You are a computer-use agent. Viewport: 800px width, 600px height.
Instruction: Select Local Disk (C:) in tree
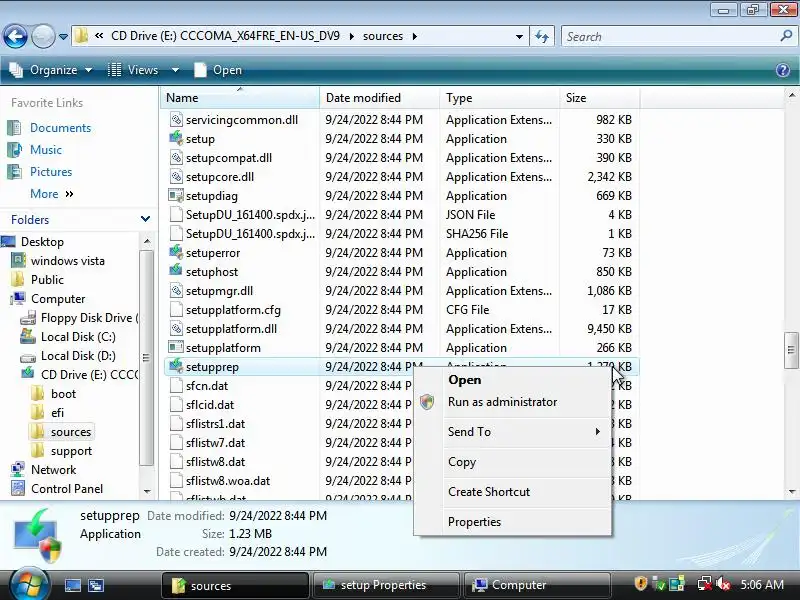78,337
